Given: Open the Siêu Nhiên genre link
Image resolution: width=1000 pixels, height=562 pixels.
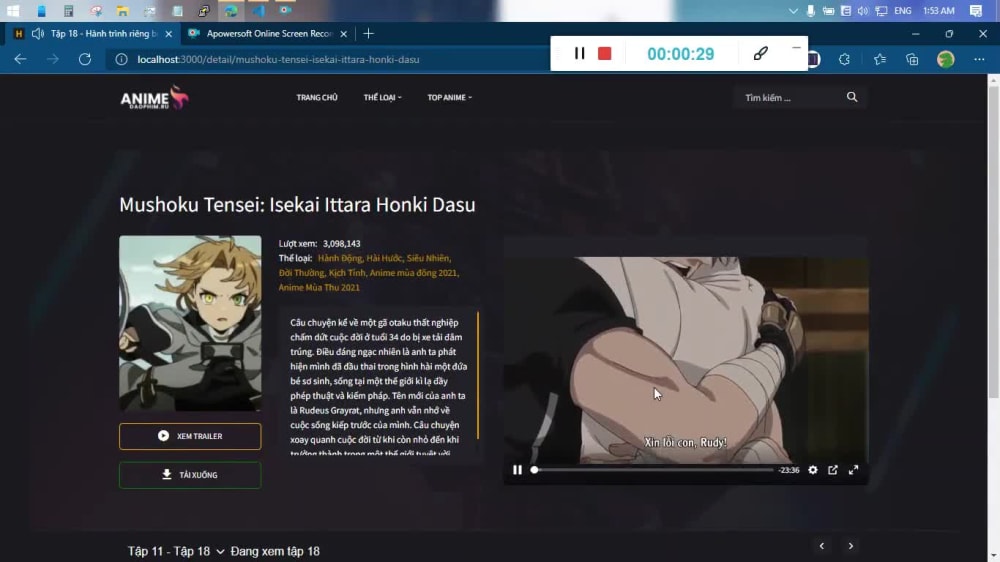Looking at the screenshot, I should click(x=429, y=258).
